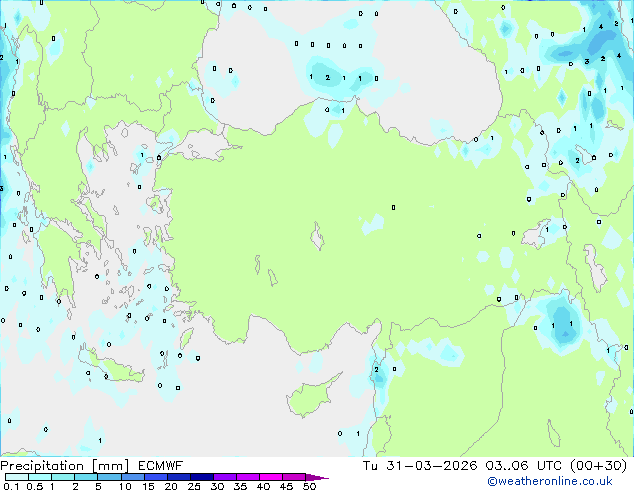Click the '25' legend value label
The width and height of the screenshot is (634, 490).
pos(194,486)
